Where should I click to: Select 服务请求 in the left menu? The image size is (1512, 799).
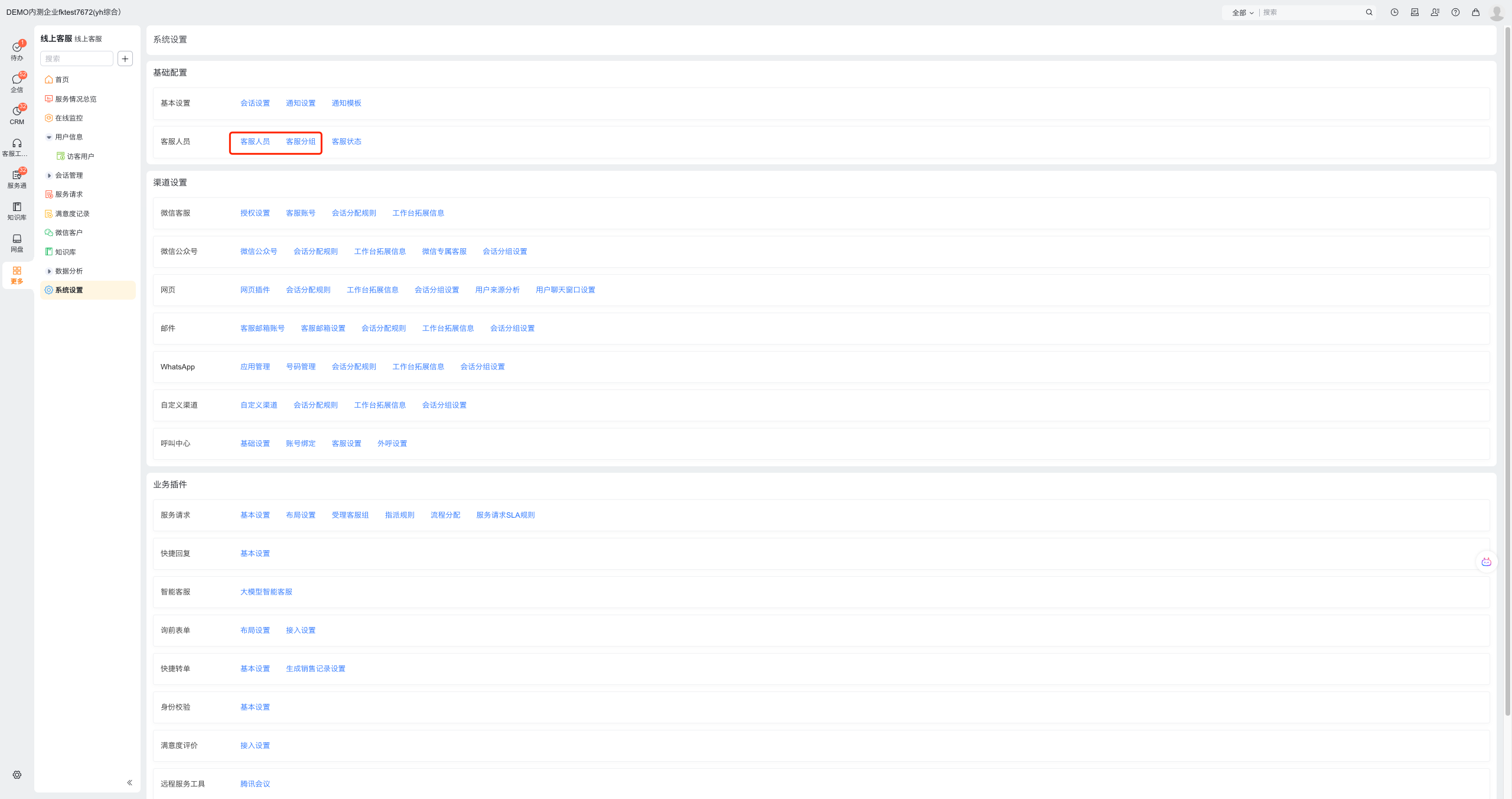[69, 194]
